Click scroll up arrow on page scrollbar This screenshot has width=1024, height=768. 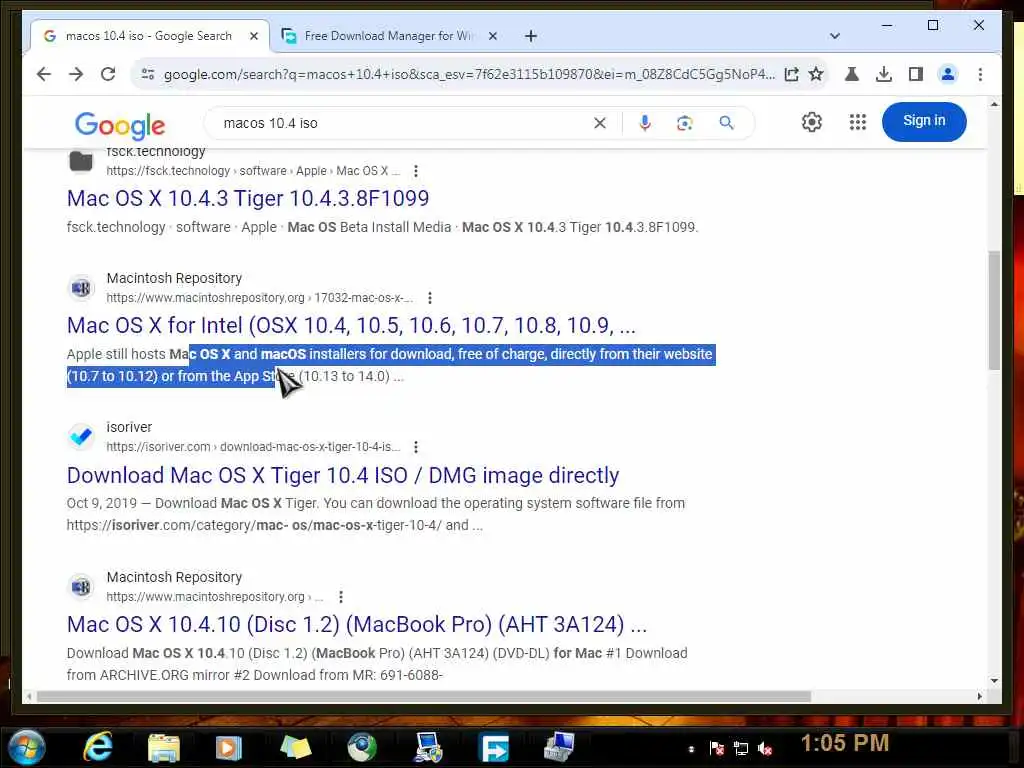pos(994,104)
